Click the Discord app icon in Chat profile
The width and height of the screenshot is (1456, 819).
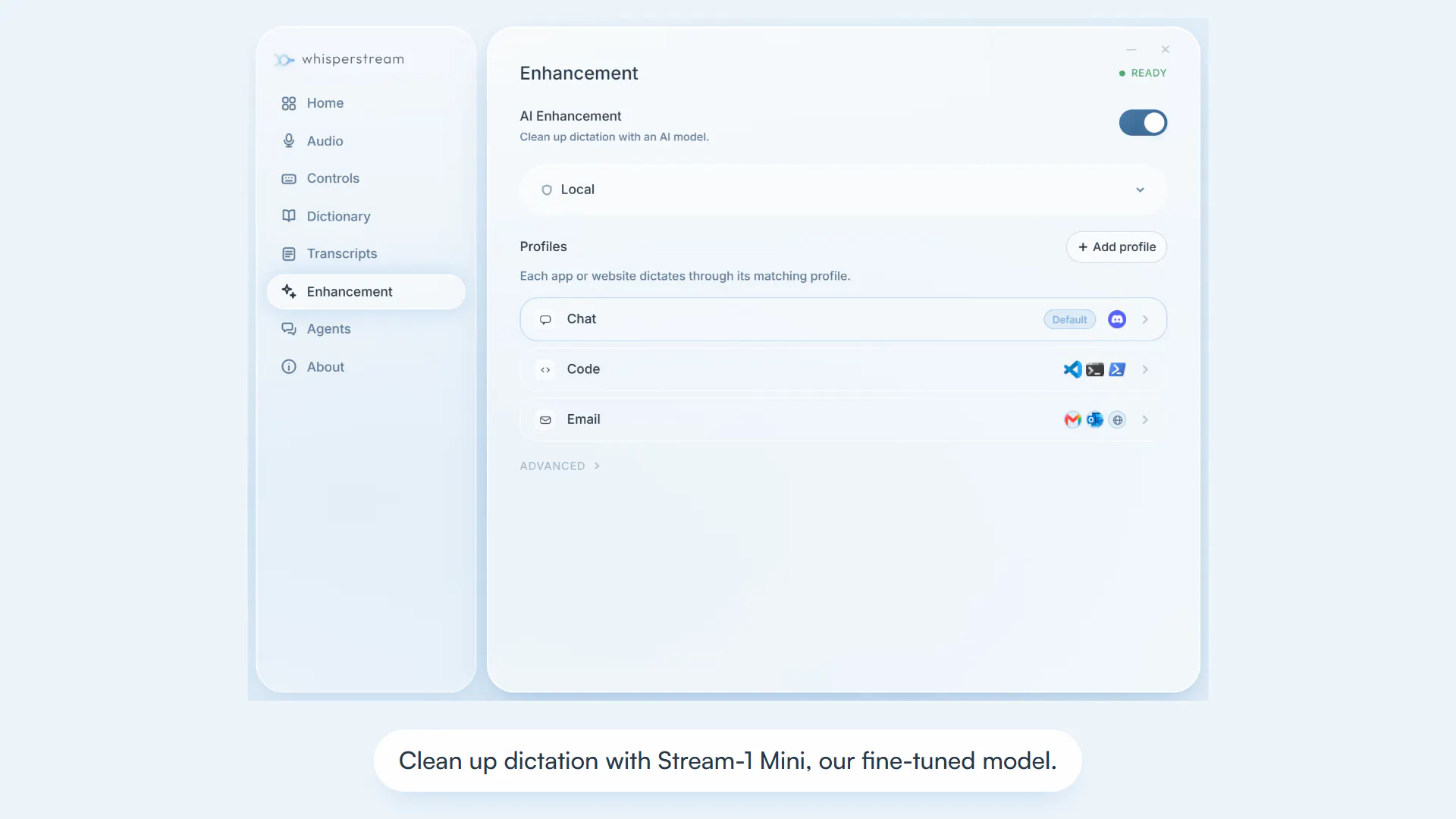coord(1117,319)
